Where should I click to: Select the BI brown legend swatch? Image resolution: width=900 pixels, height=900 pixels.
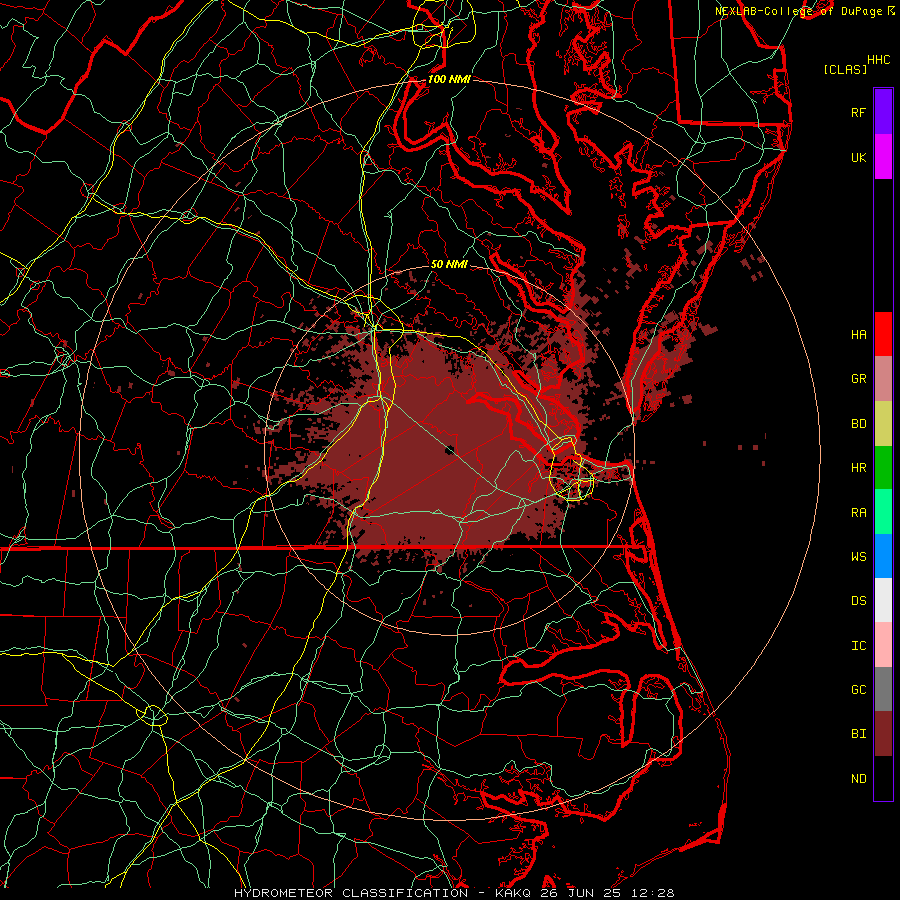883,734
